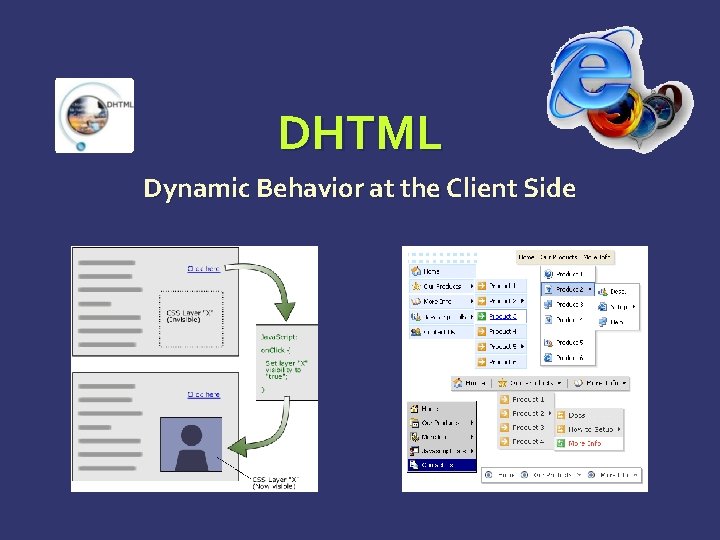Select Product 3 in the white dropdown menu
This screenshot has width=720, height=540.
tap(568, 304)
